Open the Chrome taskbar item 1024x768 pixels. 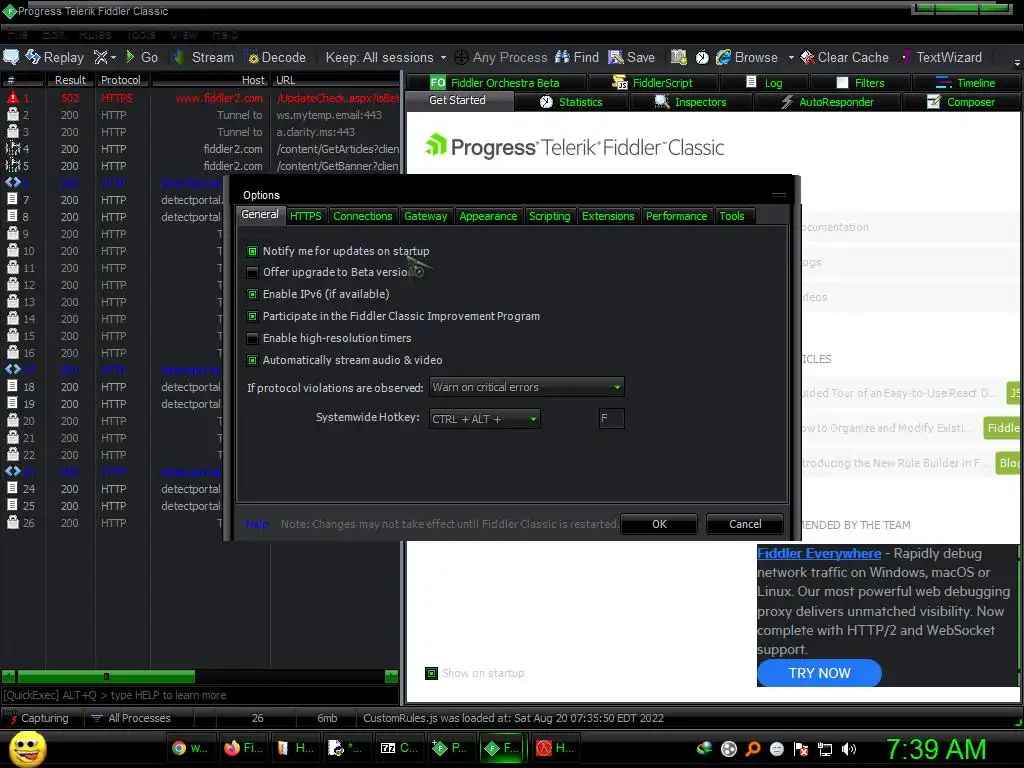189,748
